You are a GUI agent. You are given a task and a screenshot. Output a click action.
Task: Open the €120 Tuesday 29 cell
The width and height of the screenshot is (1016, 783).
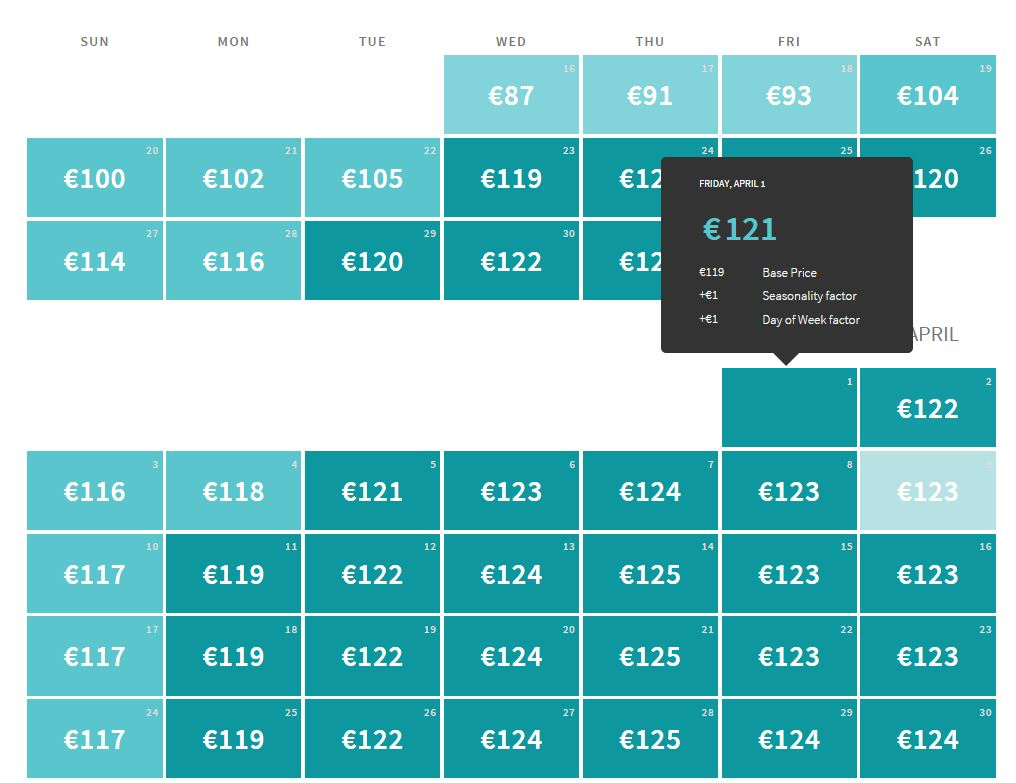[x=373, y=261]
